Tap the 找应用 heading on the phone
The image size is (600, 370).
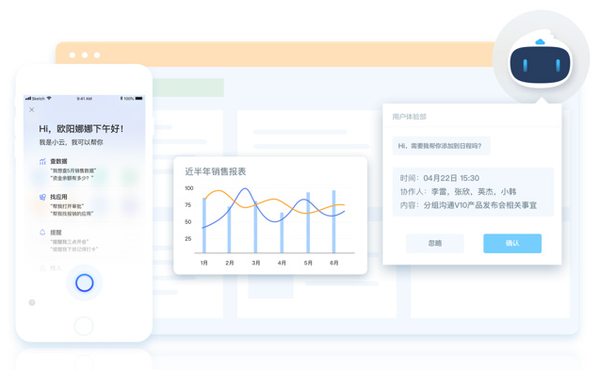pos(59,197)
